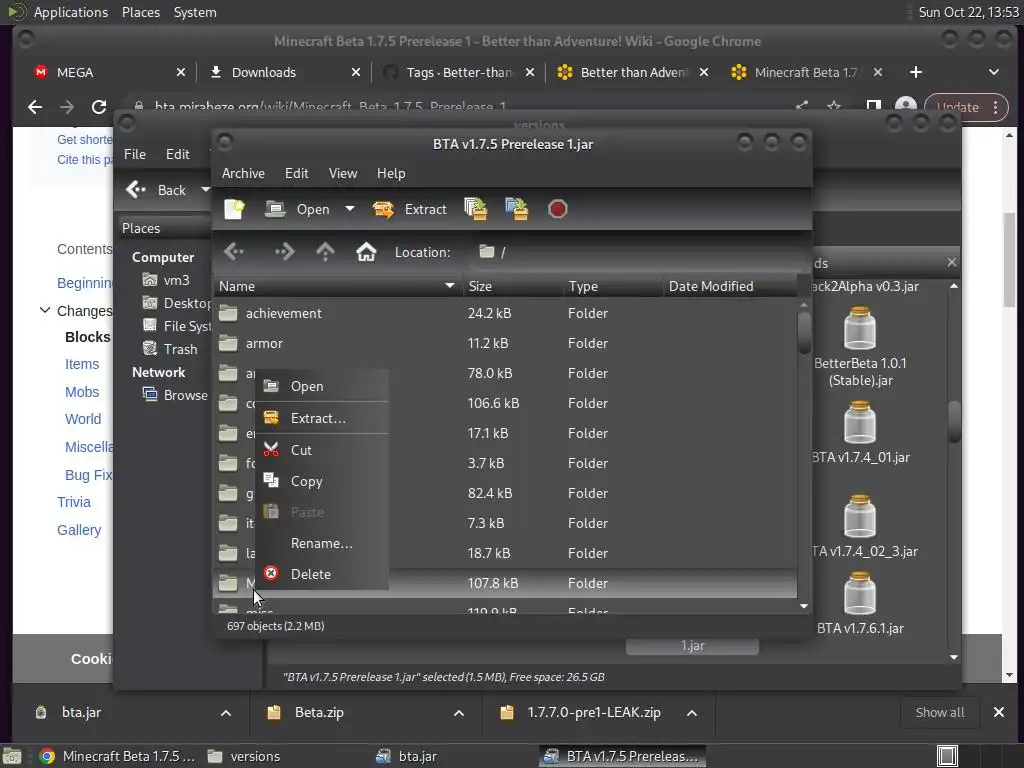The height and width of the screenshot is (768, 1024).
Task: Close the file manager search pane
Action: (x=952, y=262)
